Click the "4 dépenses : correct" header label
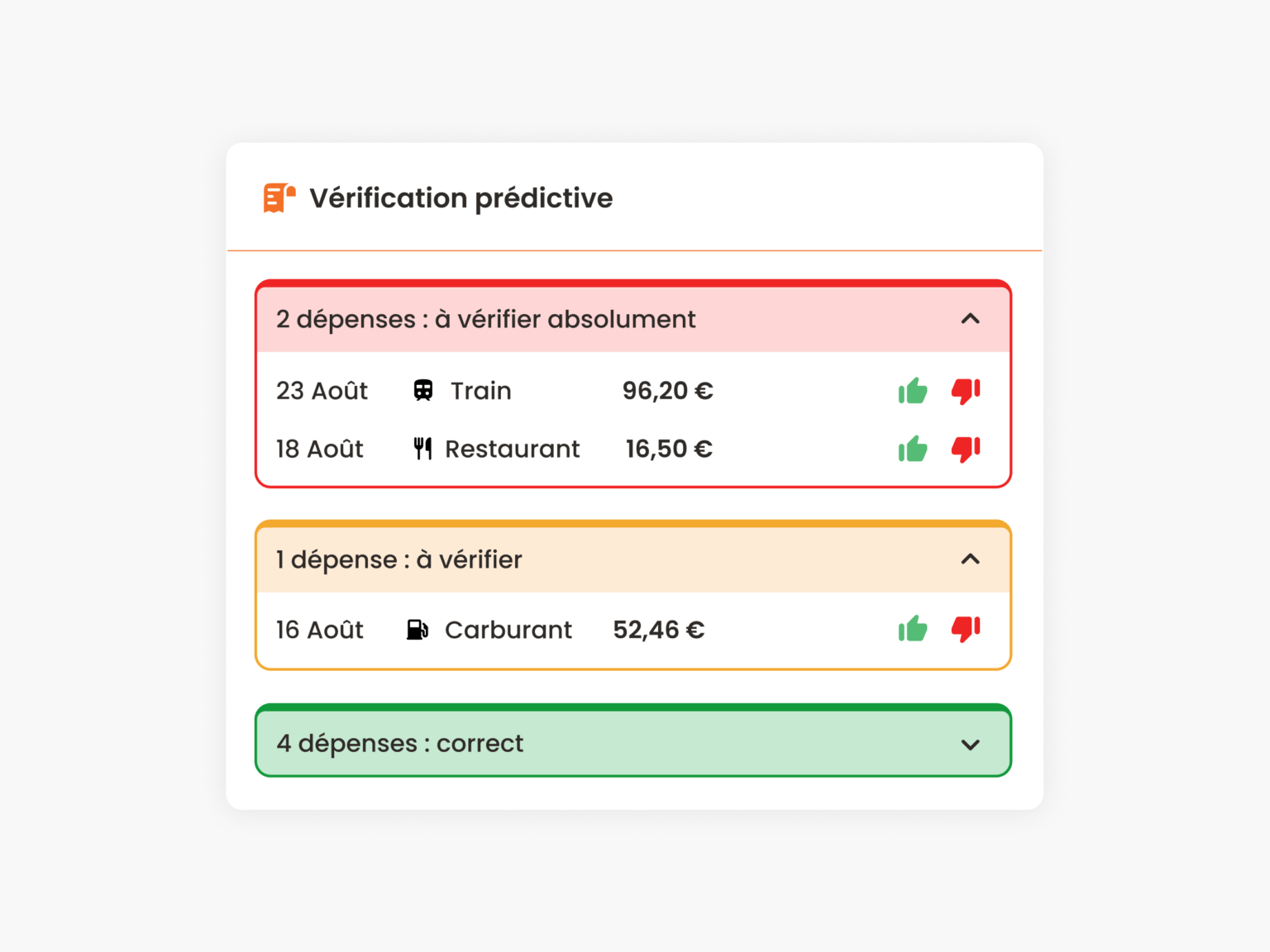 point(400,744)
